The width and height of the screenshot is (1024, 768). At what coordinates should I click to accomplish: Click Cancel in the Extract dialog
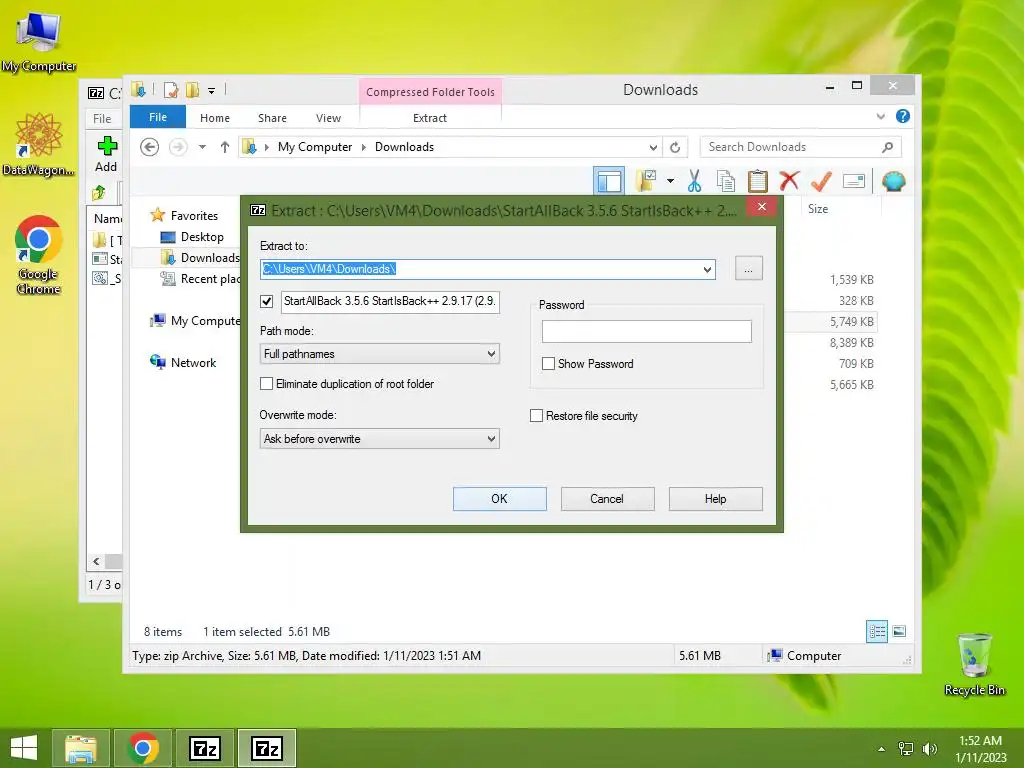[x=607, y=499]
